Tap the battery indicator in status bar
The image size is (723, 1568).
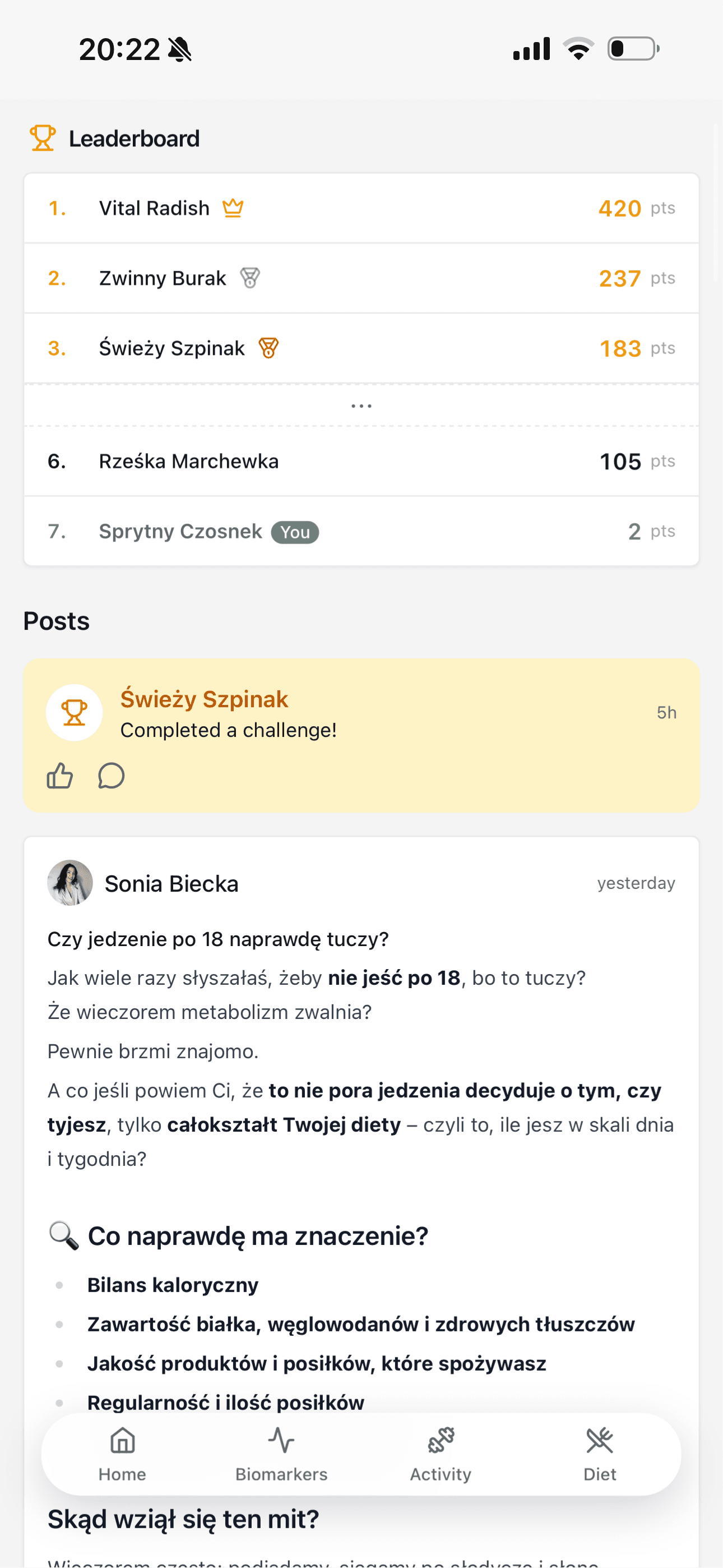point(633,49)
